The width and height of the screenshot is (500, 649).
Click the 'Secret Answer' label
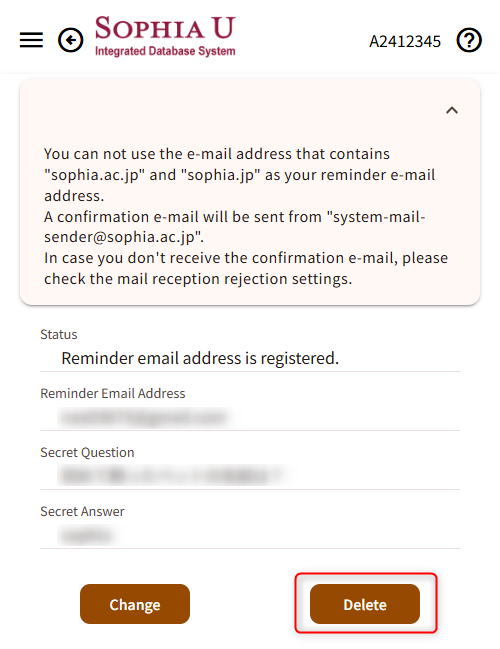click(82, 512)
